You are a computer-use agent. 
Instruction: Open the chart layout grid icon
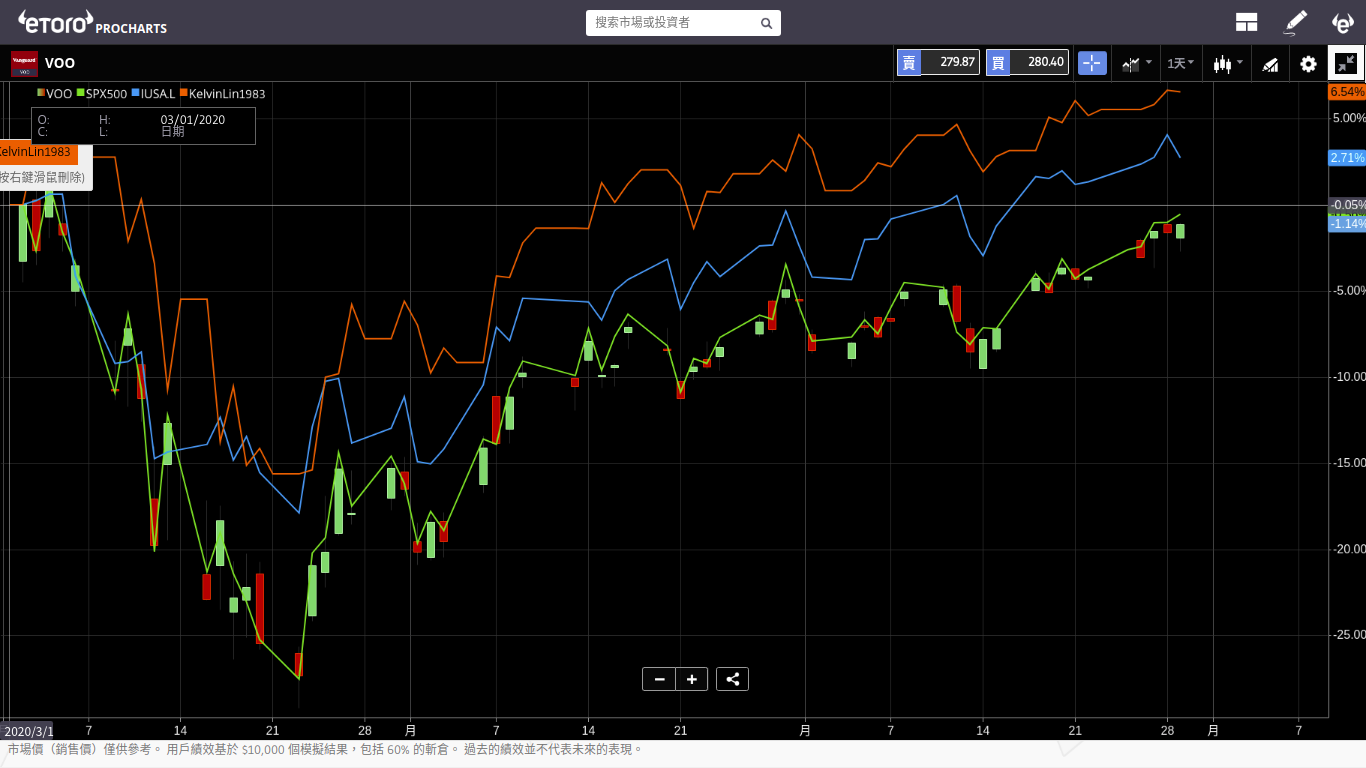[x=1246, y=22]
